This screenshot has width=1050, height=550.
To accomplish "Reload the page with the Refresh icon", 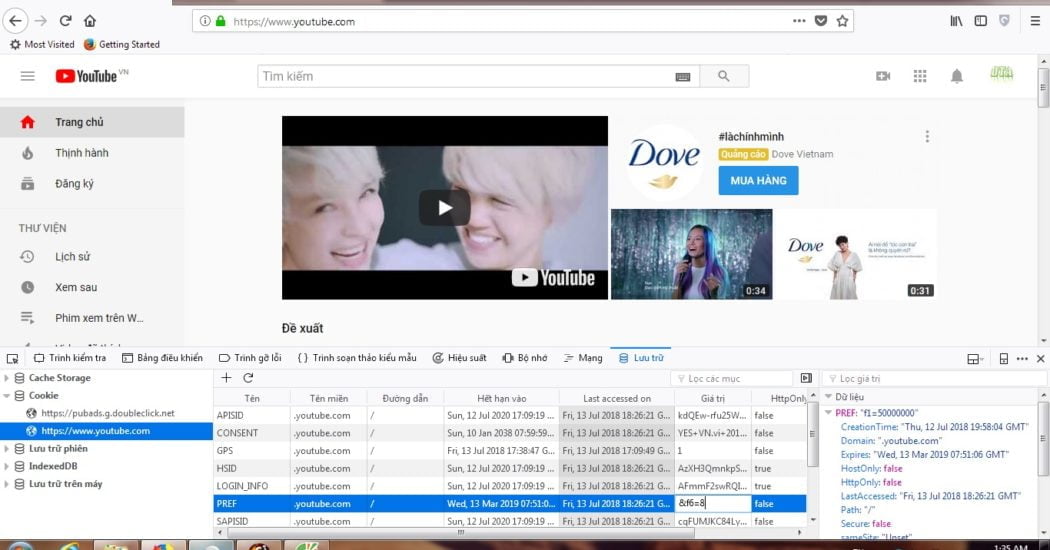I will (x=65, y=21).
